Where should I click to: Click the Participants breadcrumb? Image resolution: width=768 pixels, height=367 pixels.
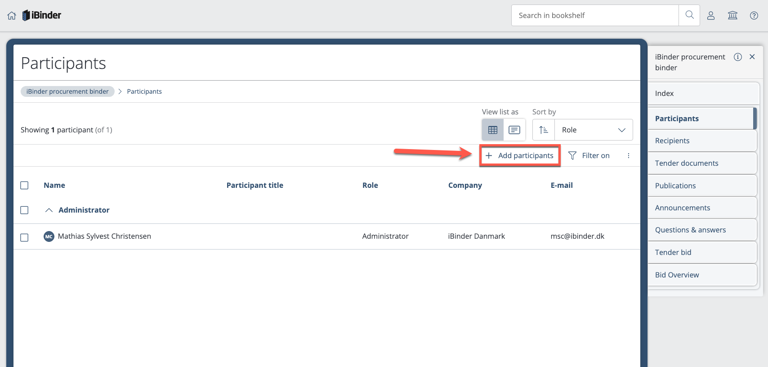tap(144, 92)
